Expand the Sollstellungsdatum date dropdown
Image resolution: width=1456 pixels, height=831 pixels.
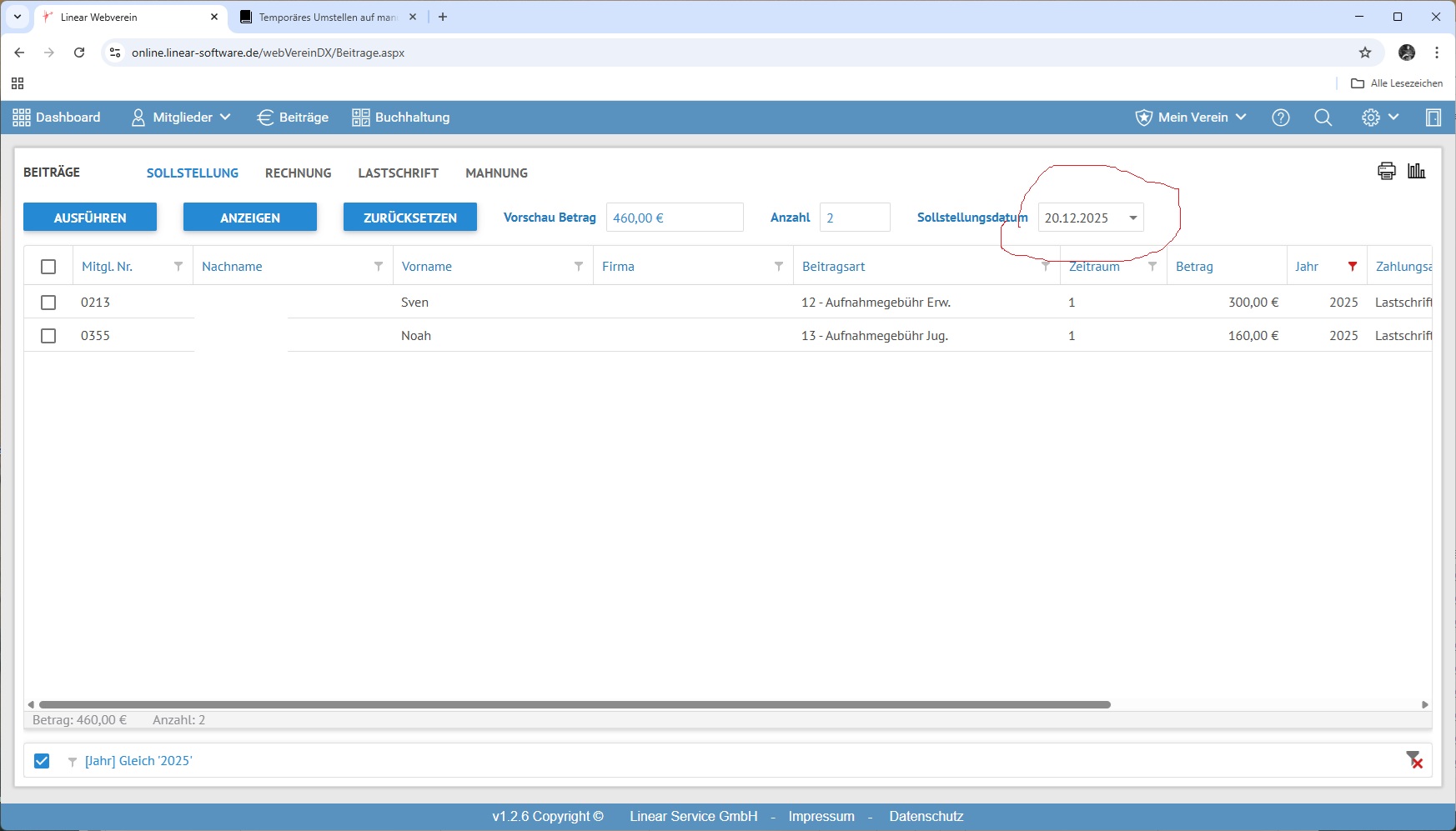(1132, 218)
